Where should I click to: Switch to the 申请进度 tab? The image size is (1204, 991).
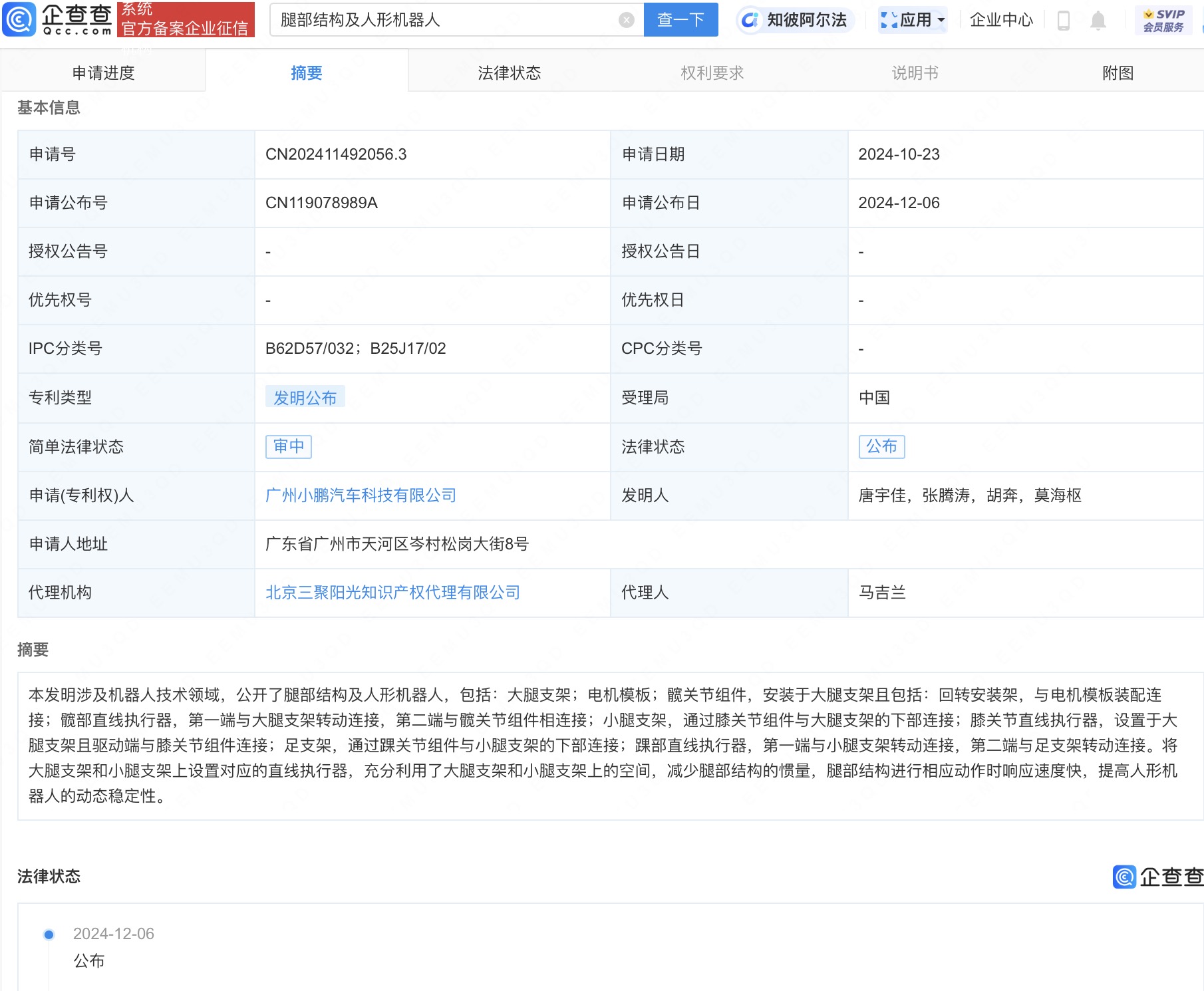click(x=103, y=72)
